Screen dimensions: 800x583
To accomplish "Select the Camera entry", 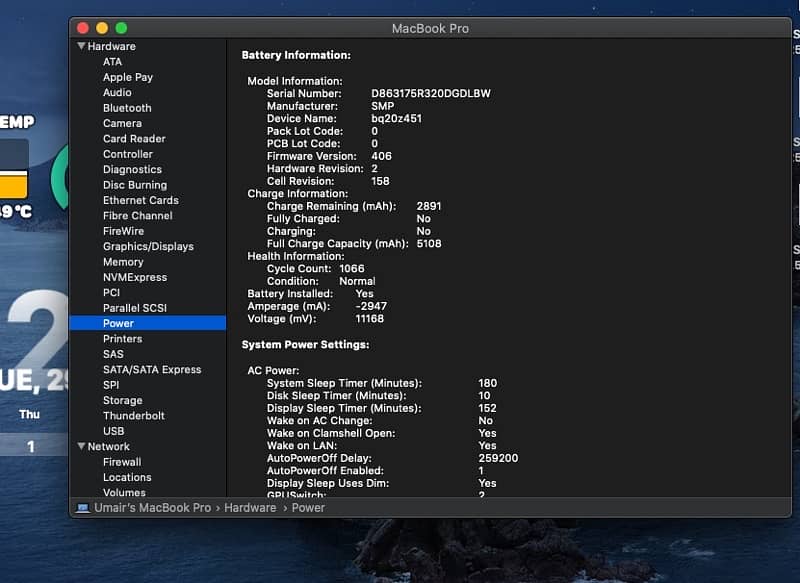I will pyautogui.click(x=122, y=123).
